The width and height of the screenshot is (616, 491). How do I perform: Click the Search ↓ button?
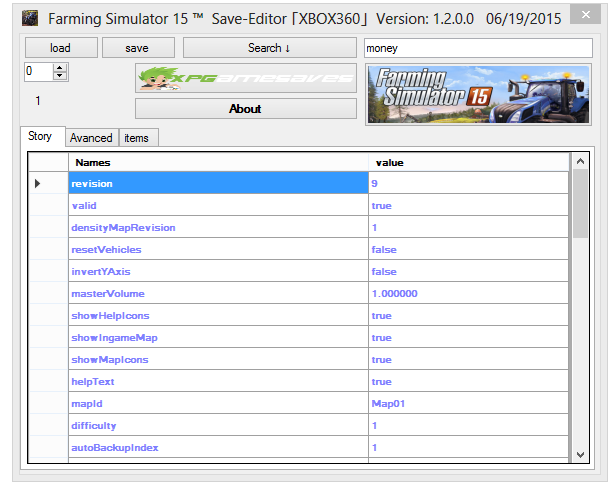tap(269, 48)
